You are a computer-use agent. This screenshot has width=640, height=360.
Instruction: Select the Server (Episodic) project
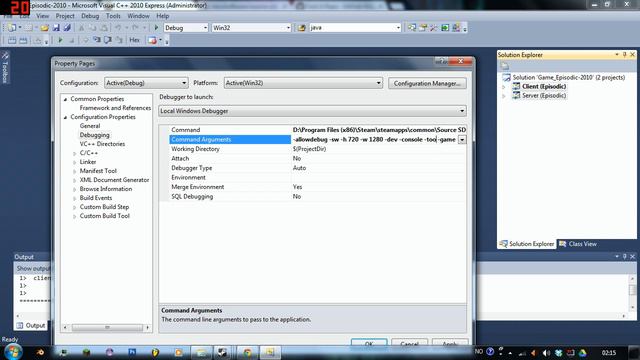(x=544, y=96)
